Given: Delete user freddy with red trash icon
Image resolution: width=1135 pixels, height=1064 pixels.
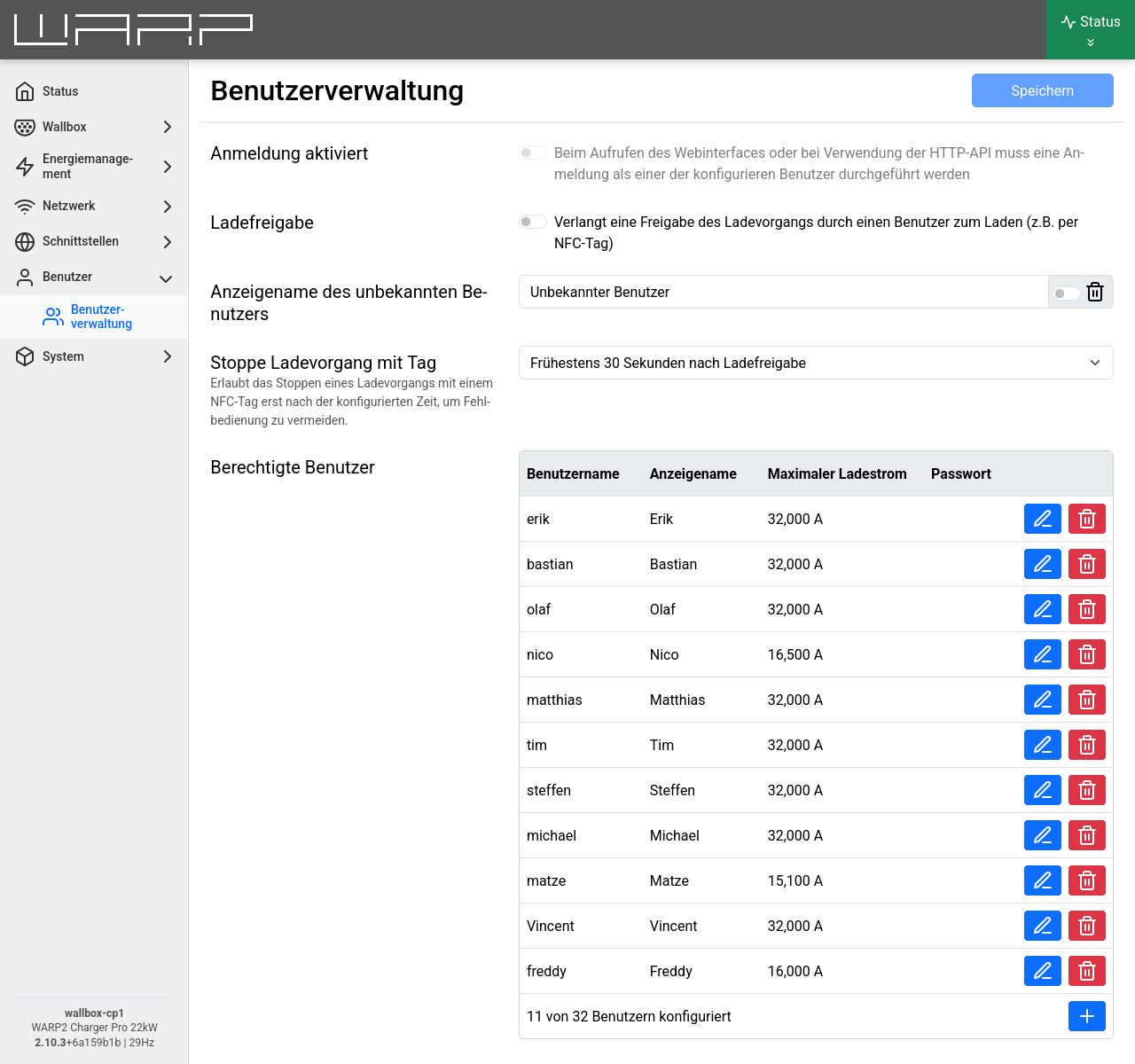Looking at the screenshot, I should [1087, 971].
